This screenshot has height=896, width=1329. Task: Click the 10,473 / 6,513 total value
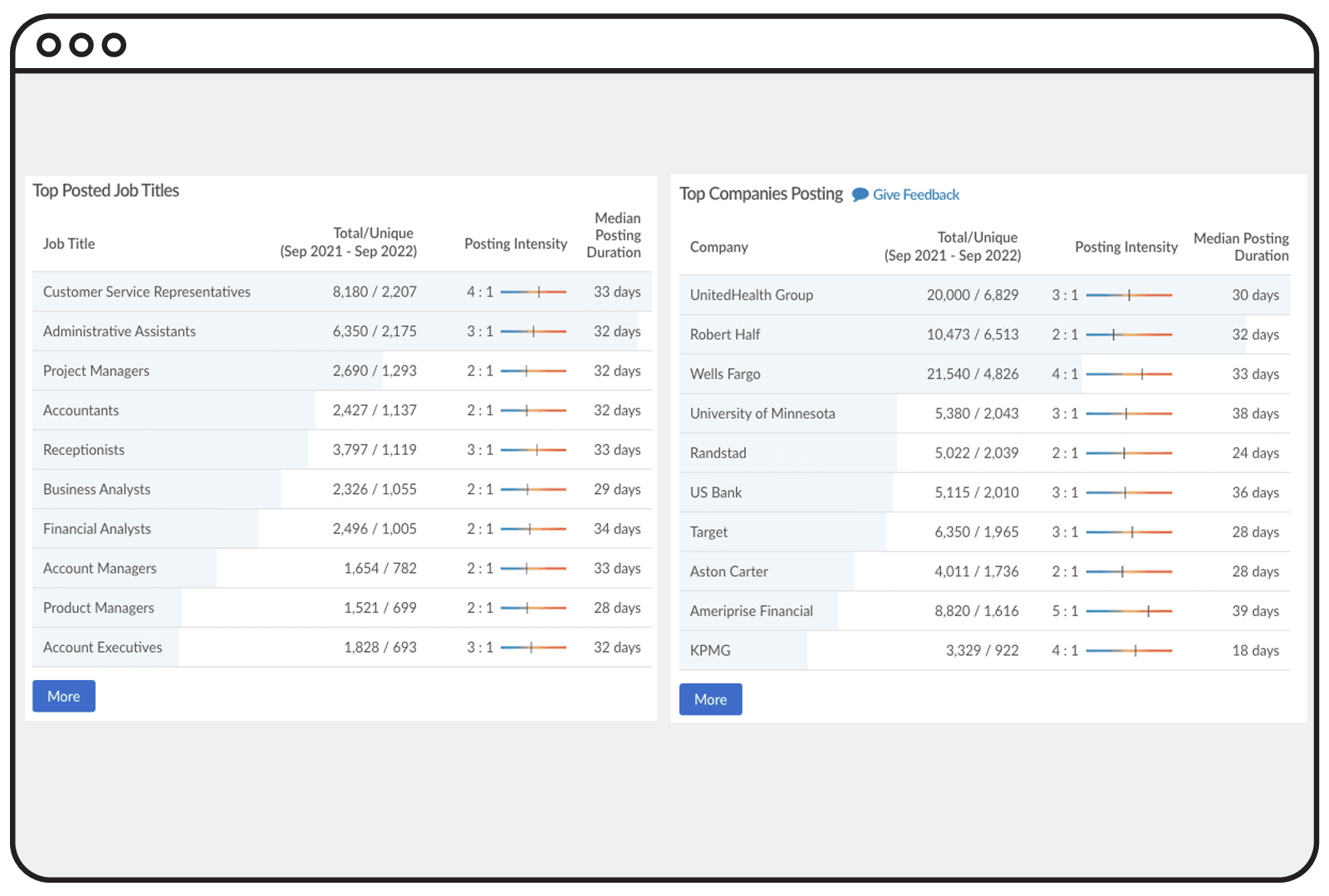pyautogui.click(x=973, y=335)
